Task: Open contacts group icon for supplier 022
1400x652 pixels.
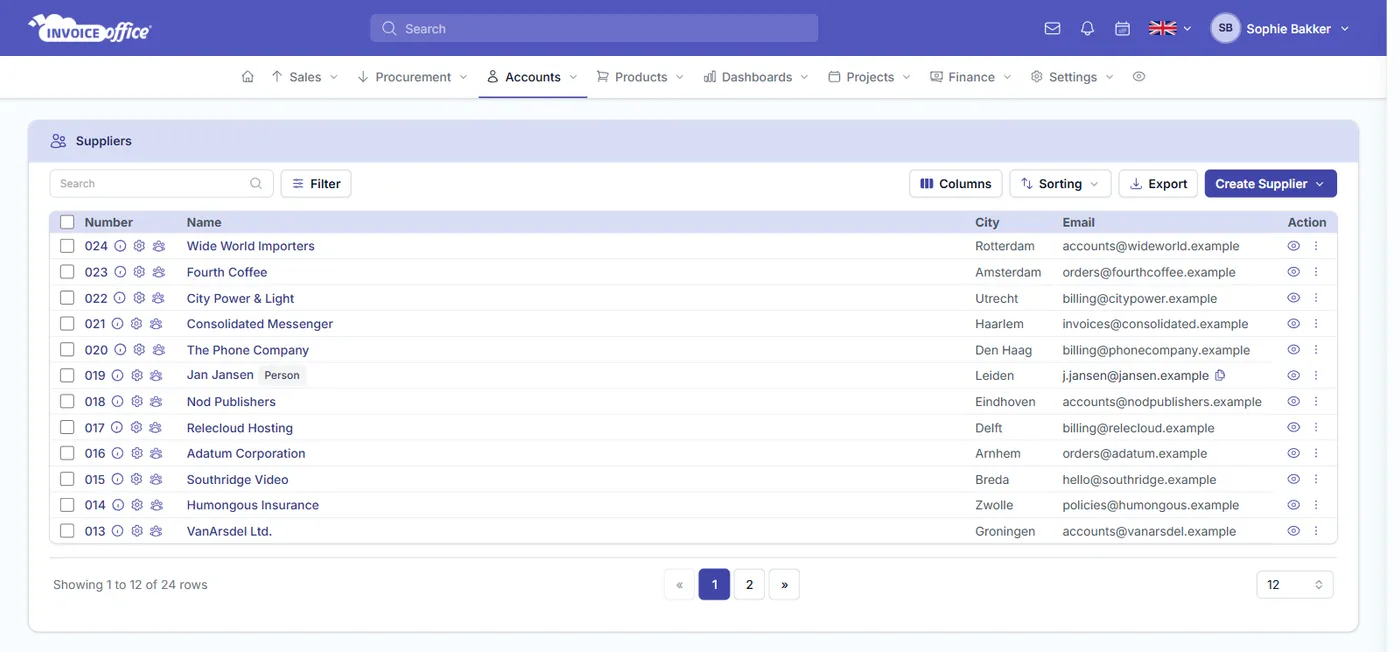Action: (158, 298)
